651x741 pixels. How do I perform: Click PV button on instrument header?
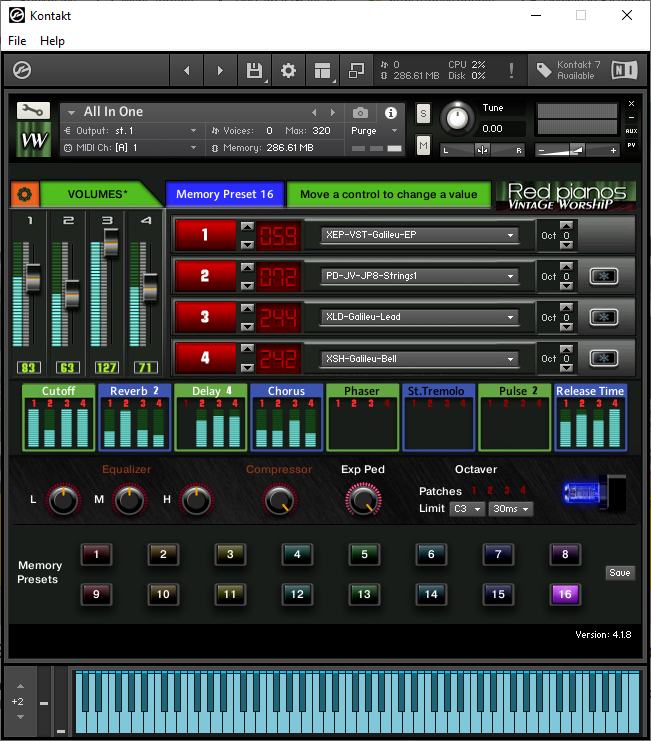pos(631,145)
